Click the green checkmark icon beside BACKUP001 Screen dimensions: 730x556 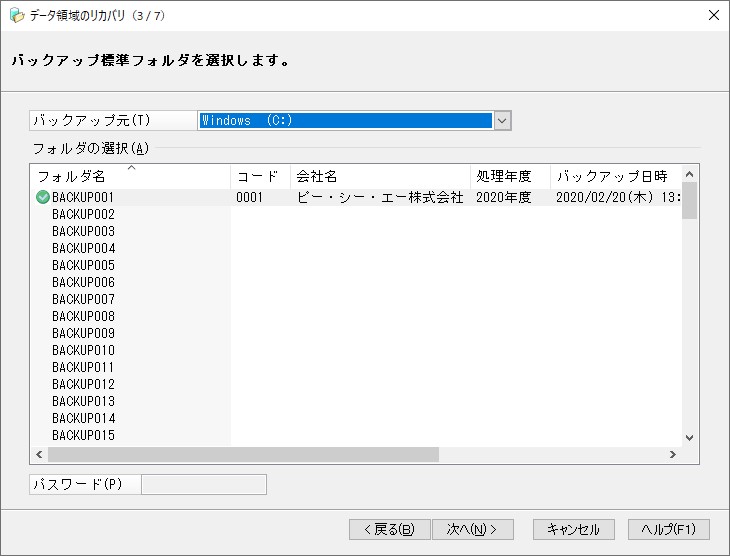(43, 197)
